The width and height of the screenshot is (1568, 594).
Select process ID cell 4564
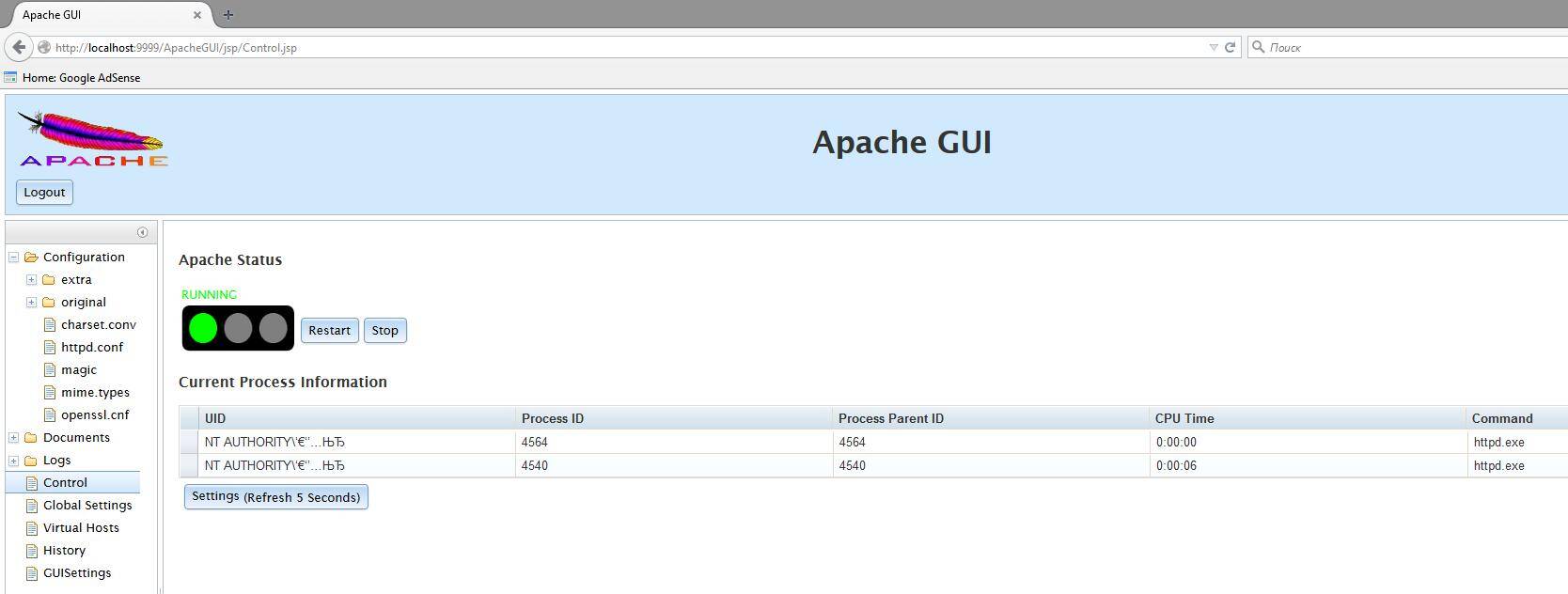(673, 442)
